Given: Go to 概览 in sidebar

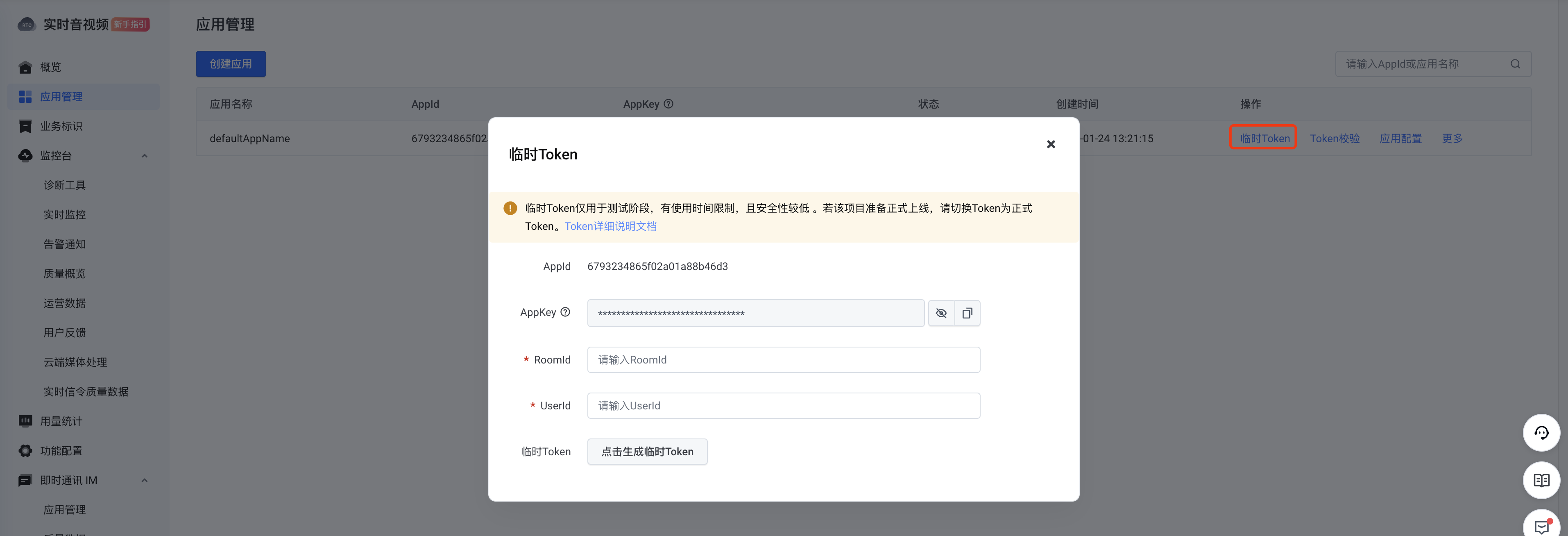Looking at the screenshot, I should pos(50,67).
